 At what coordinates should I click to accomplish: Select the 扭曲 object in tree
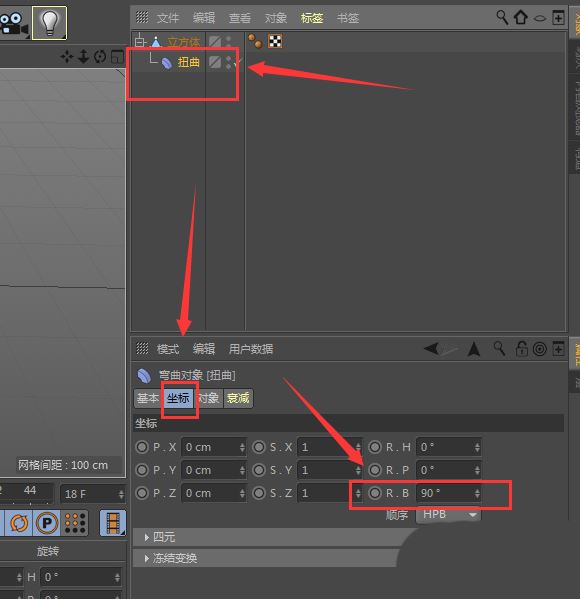pos(188,62)
